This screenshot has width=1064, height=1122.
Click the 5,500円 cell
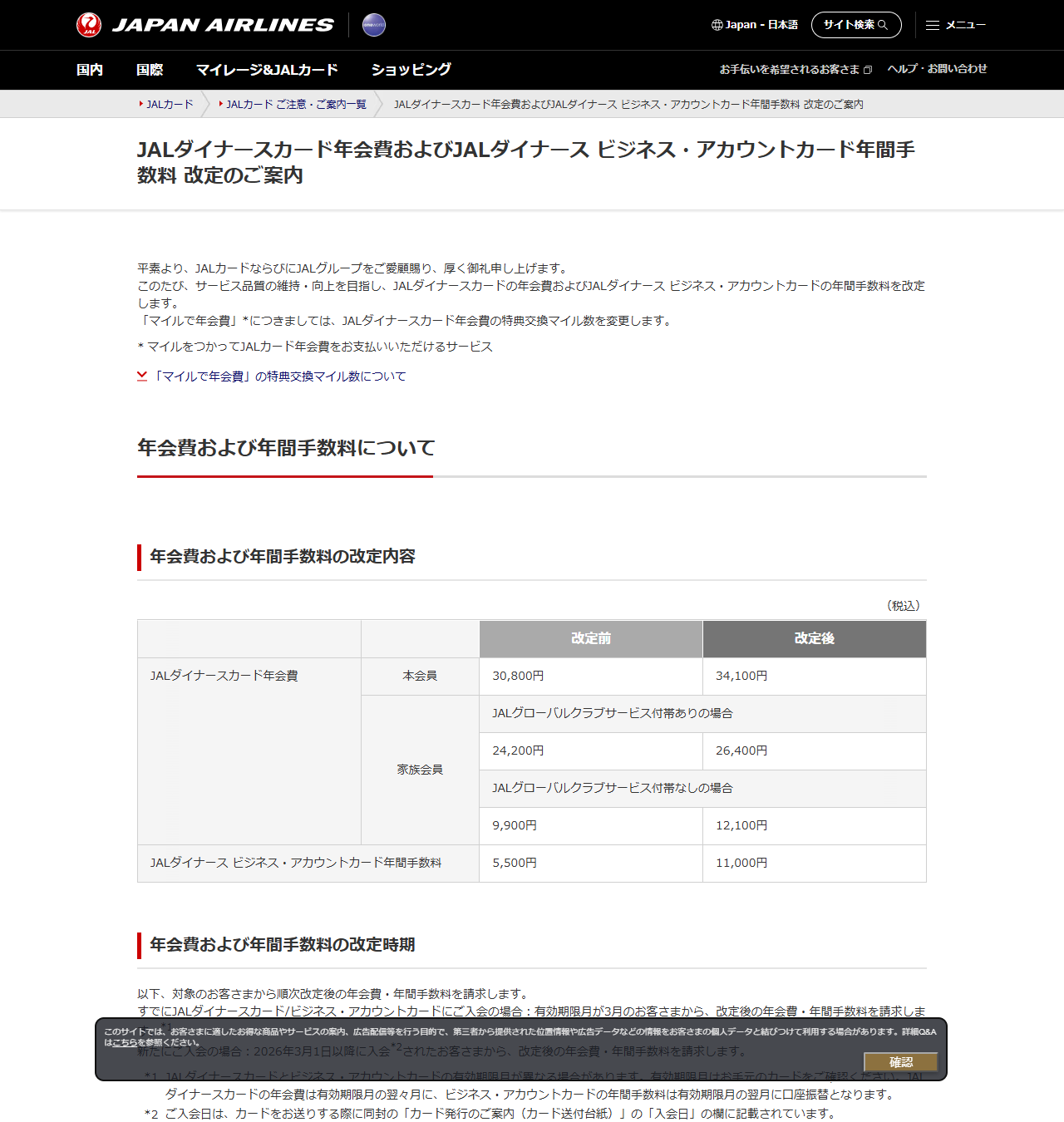pos(591,864)
